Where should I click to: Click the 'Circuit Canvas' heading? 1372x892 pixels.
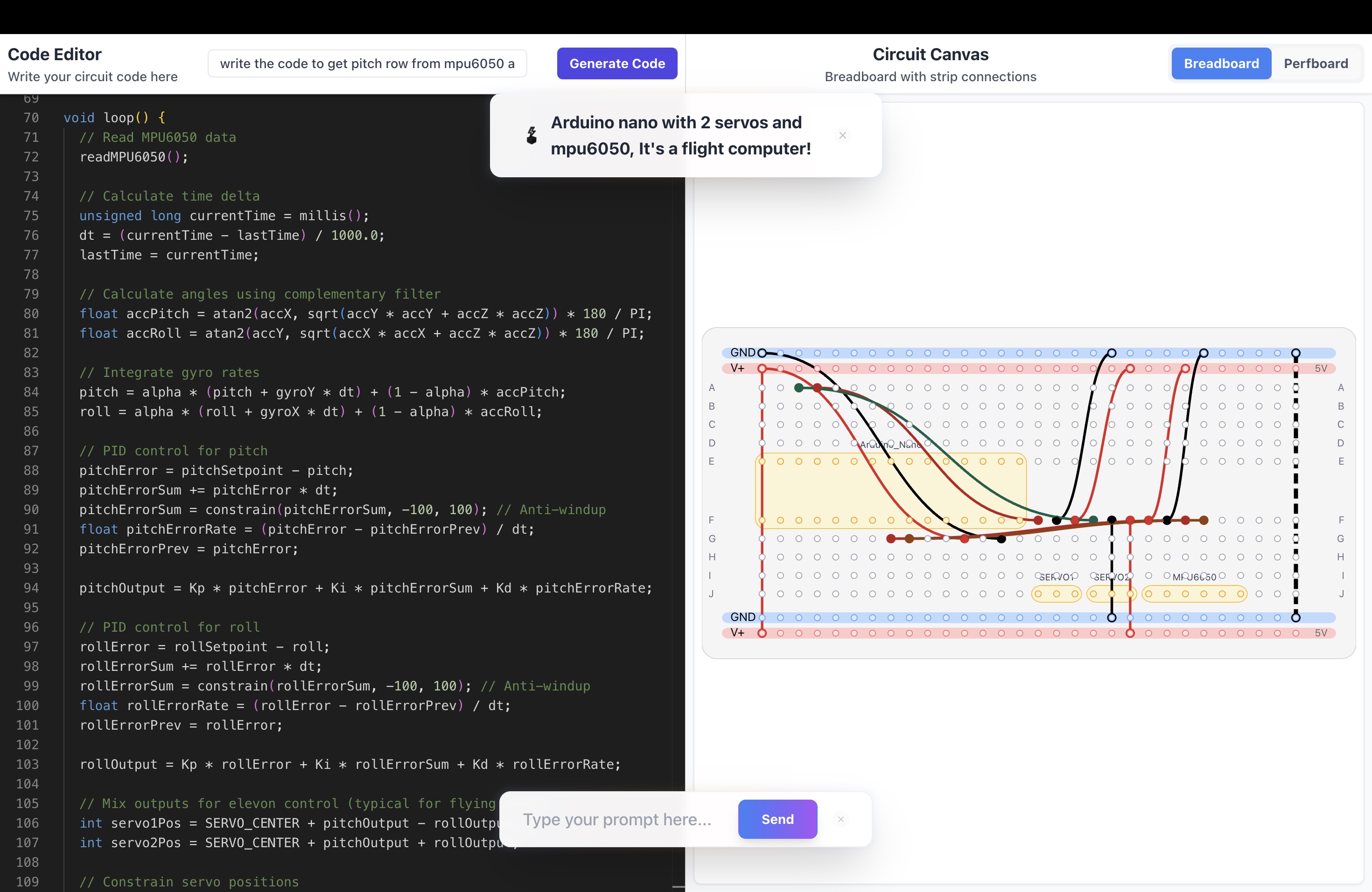[x=930, y=54]
